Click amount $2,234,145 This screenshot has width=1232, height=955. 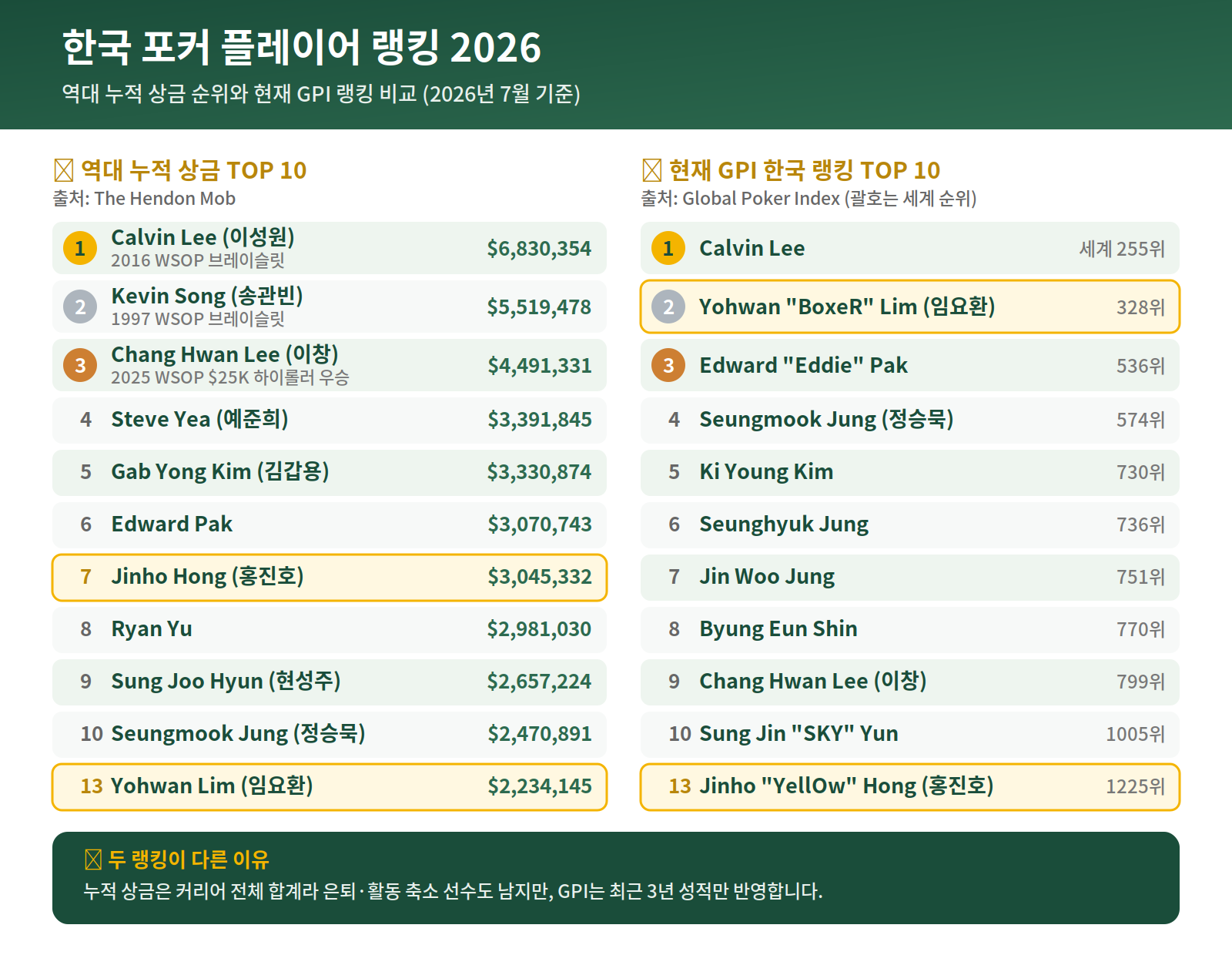click(539, 786)
